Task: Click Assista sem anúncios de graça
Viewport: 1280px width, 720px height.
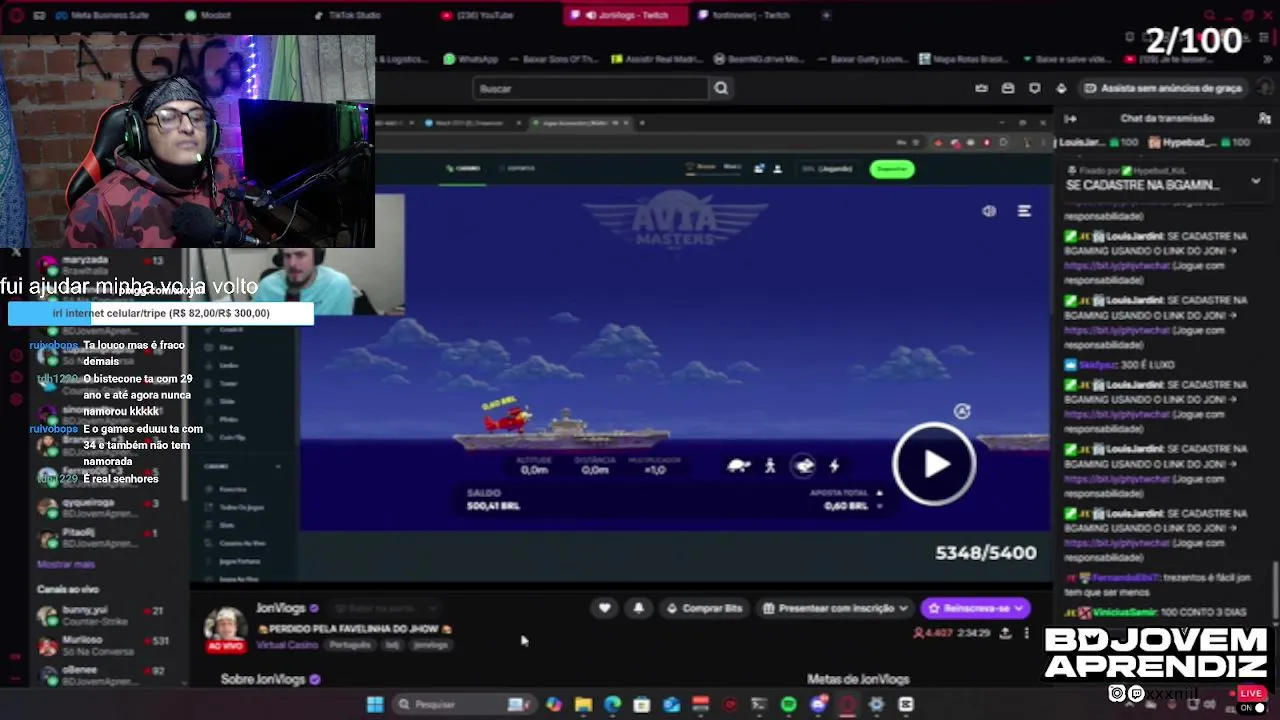Action: [x=1163, y=88]
